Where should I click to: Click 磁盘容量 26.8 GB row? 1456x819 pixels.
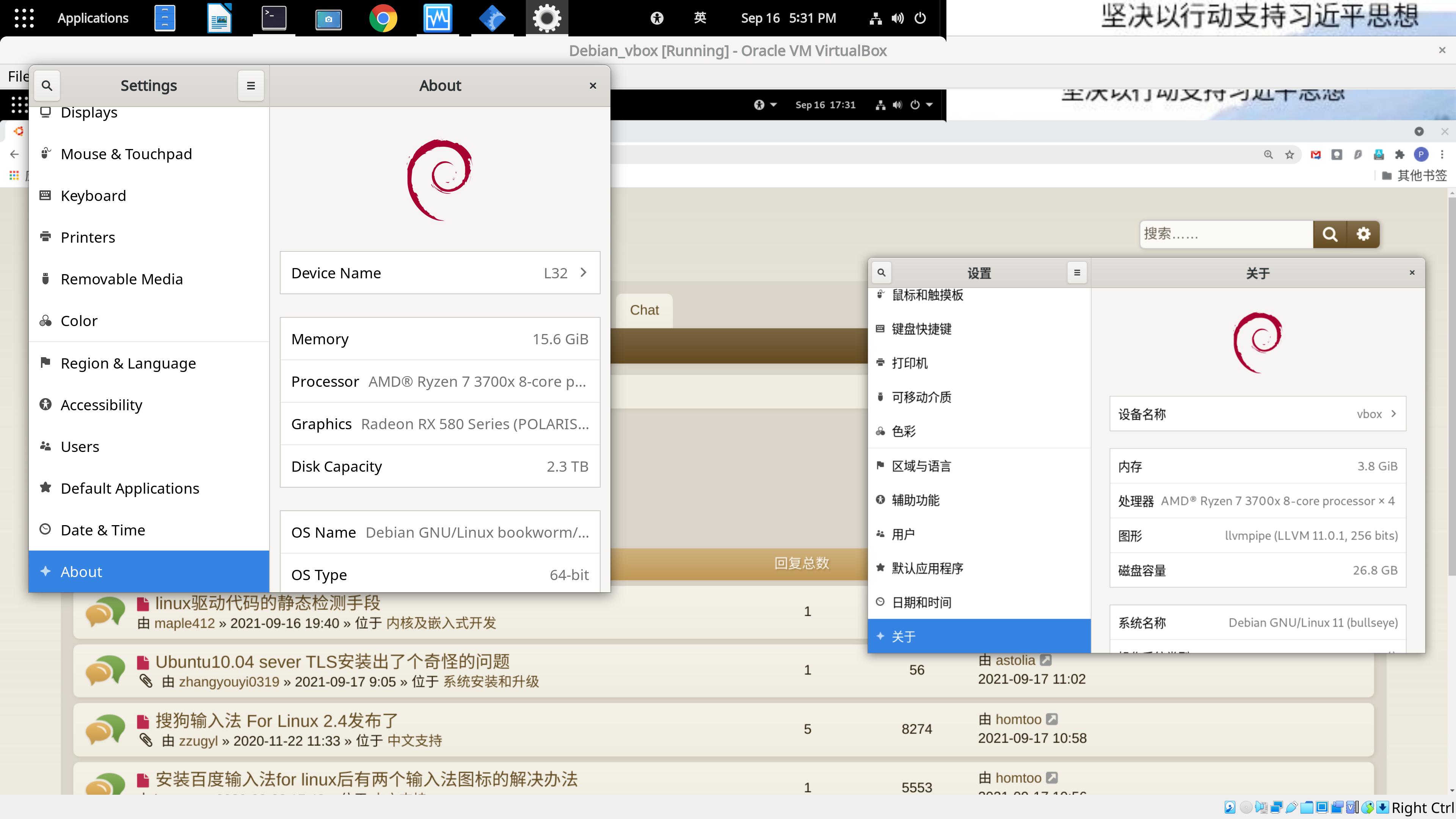(1258, 570)
